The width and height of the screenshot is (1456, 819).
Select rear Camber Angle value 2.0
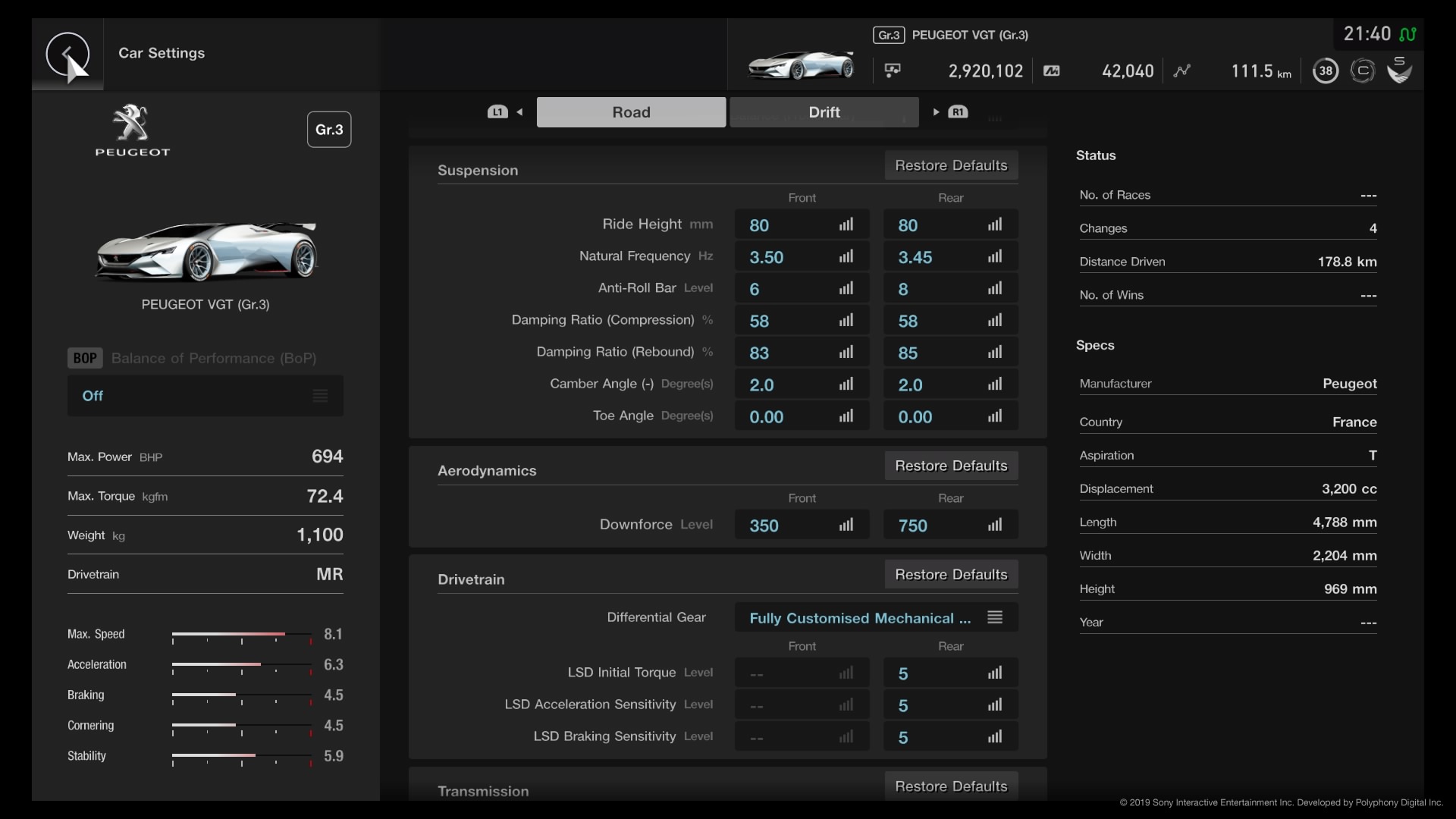(x=950, y=384)
